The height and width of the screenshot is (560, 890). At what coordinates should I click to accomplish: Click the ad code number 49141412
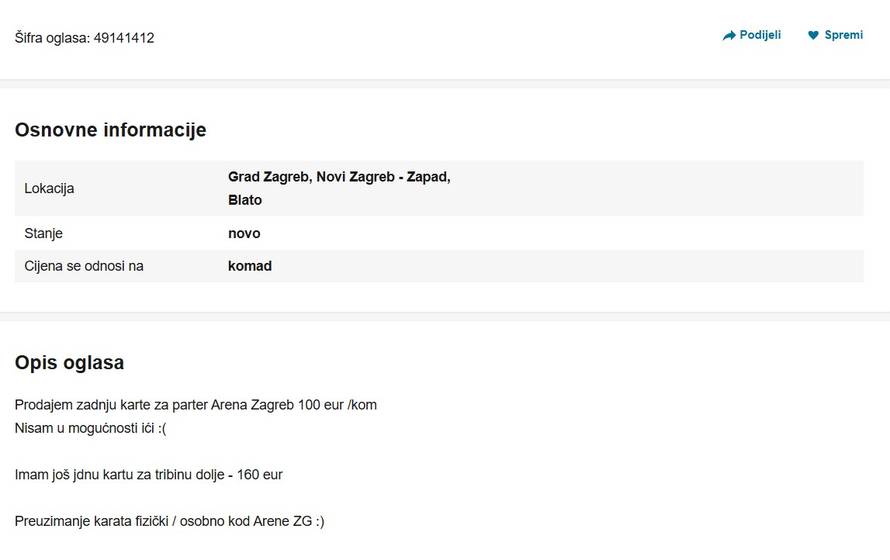pyautogui.click(x=124, y=38)
